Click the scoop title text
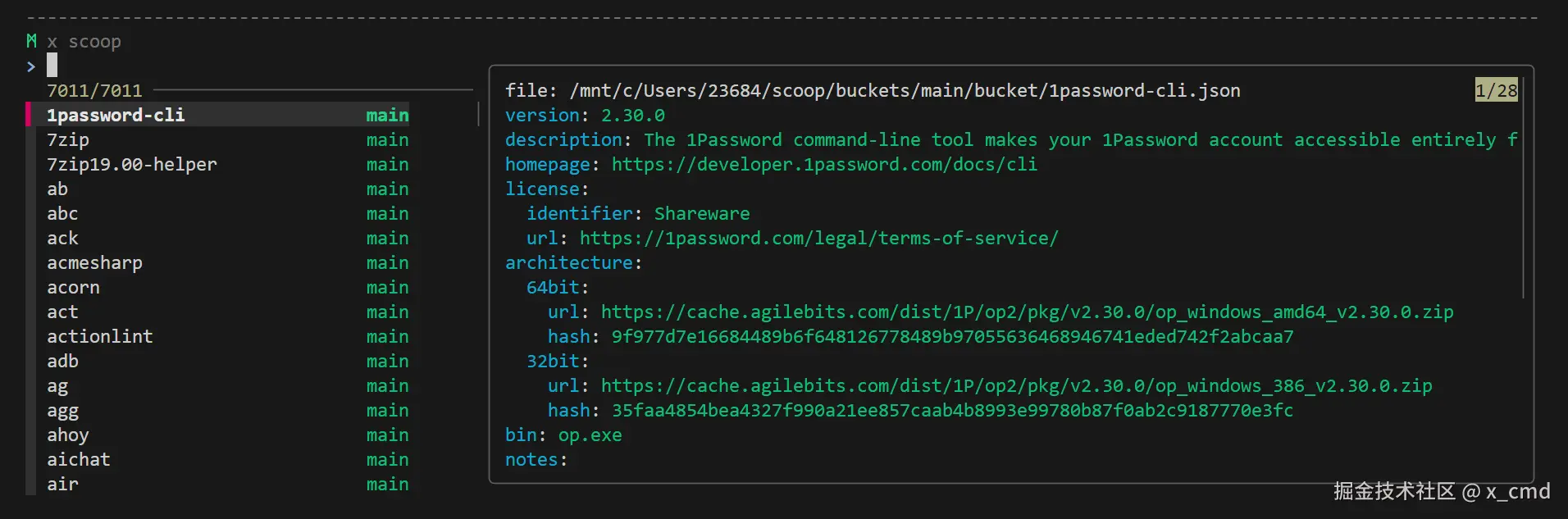This screenshot has height=519, width=1568. (94, 41)
